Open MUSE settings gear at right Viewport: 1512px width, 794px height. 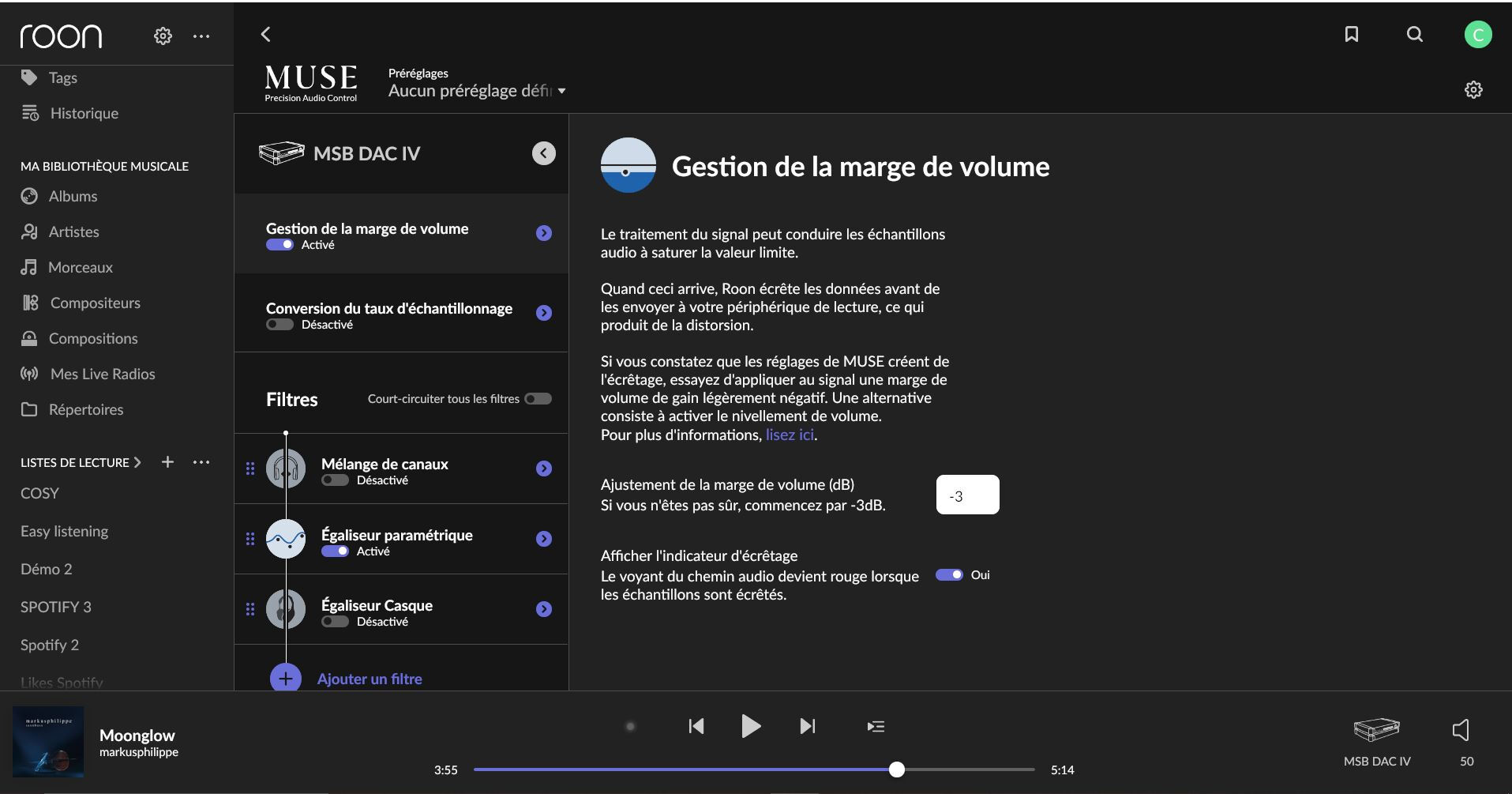(x=1473, y=90)
